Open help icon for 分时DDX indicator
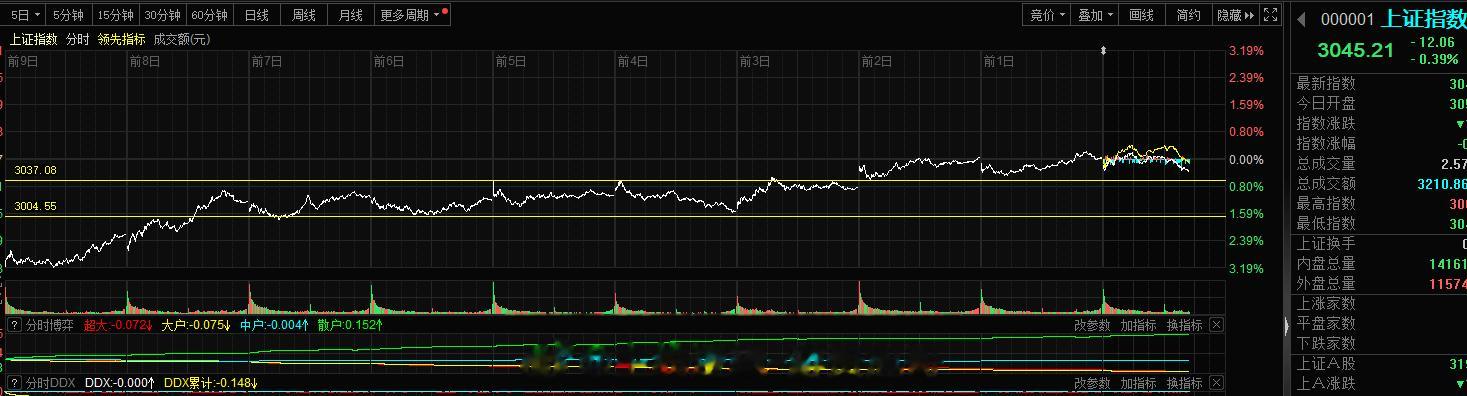Viewport: 1467px width, 396px height. pyautogui.click(x=14, y=383)
